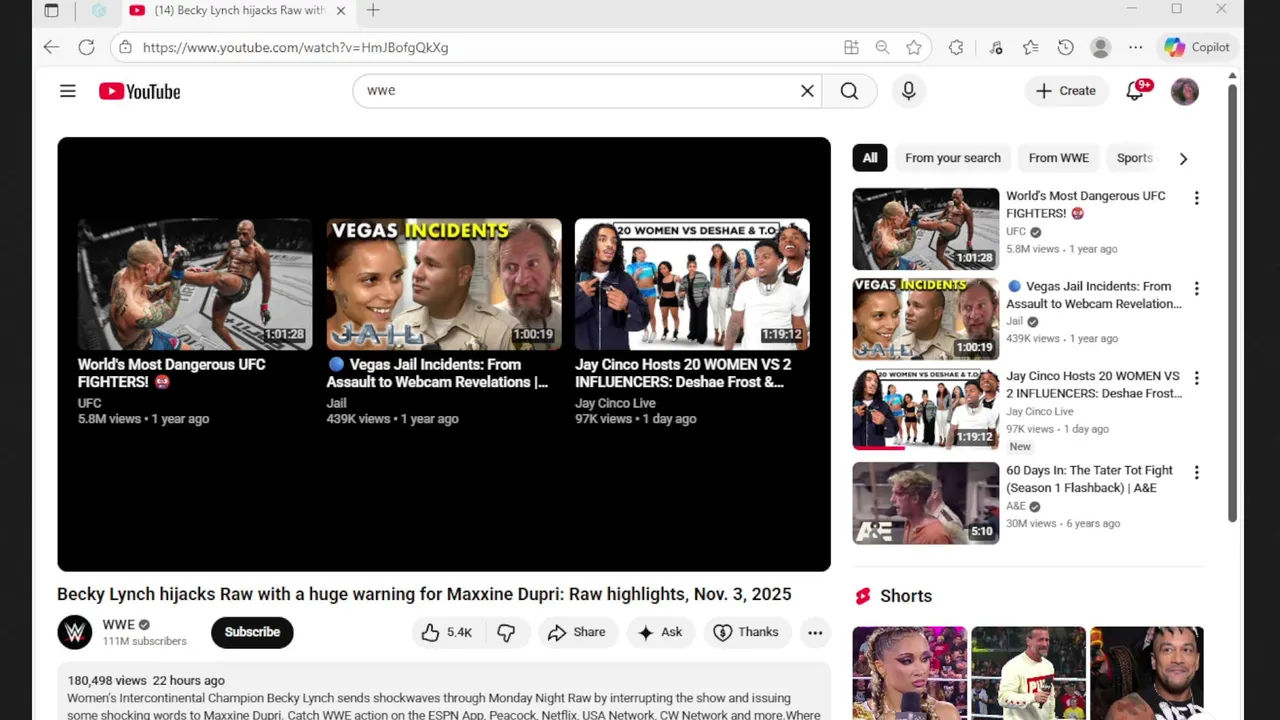1280x720 pixels.
Task: Open the WWE channel name link
Action: [x=118, y=625]
